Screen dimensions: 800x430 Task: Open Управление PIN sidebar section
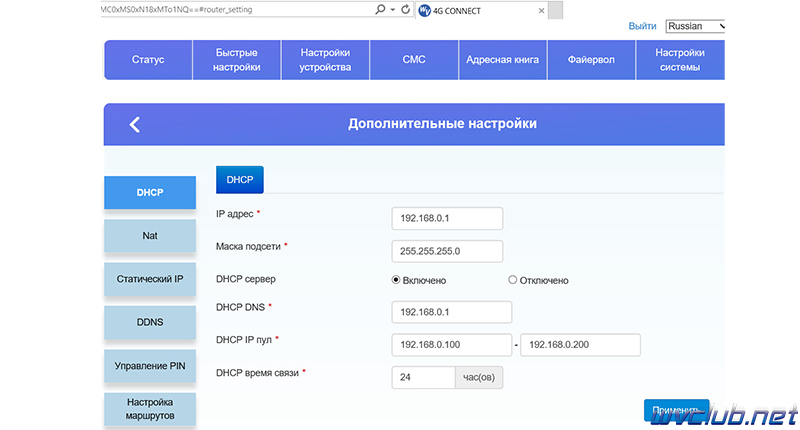pos(150,366)
